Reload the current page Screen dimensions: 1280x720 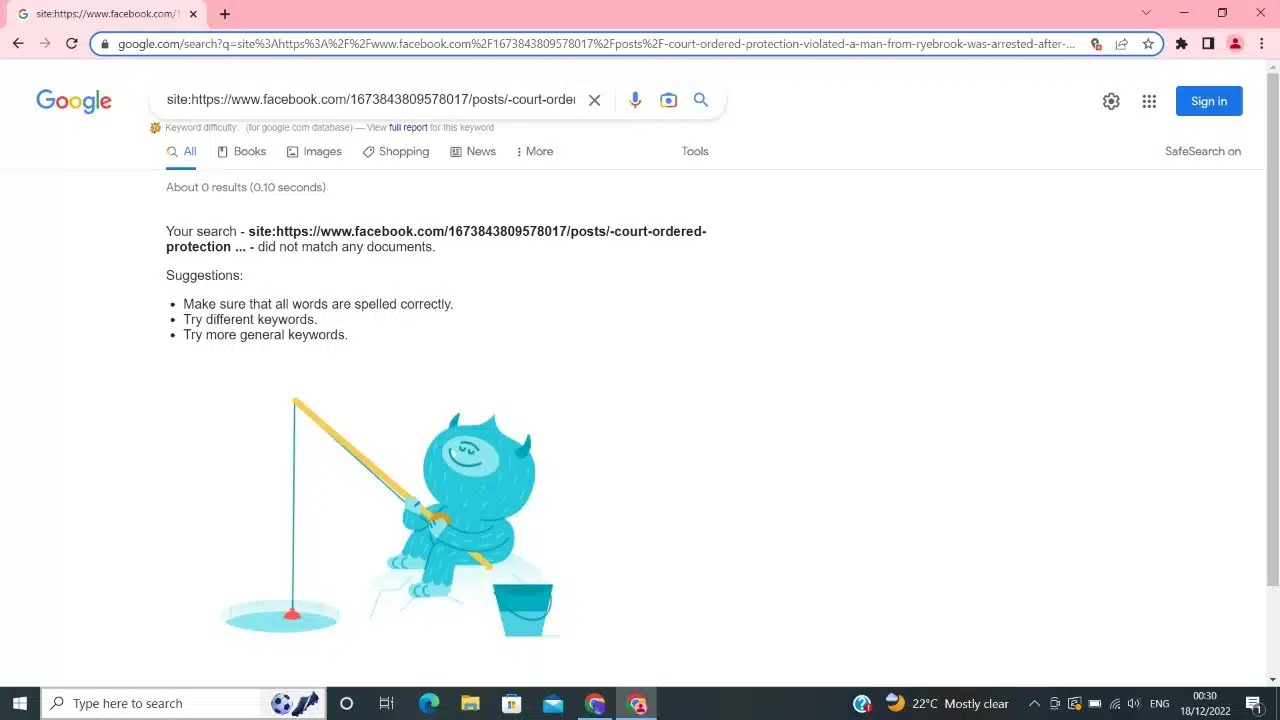click(x=71, y=44)
